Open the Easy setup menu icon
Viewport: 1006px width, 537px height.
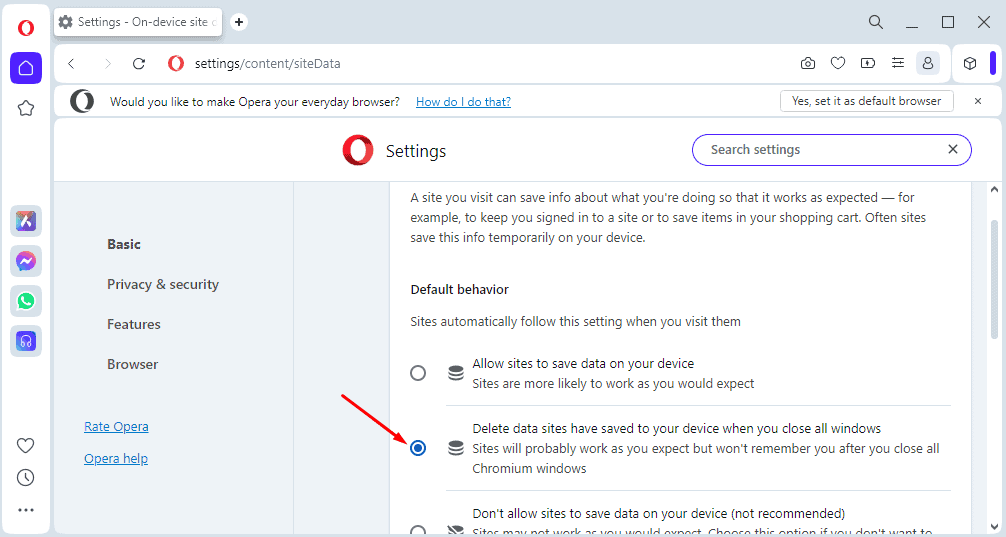(x=898, y=63)
